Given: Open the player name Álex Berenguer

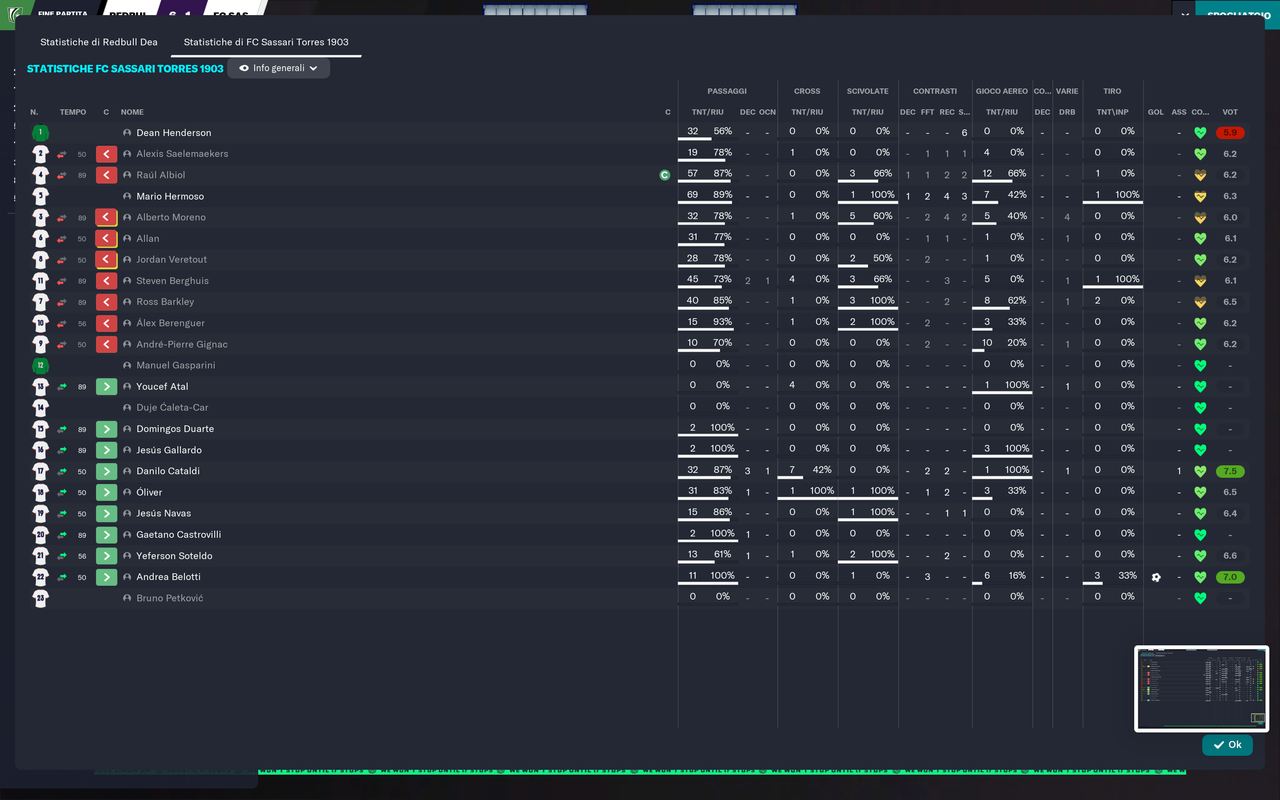Looking at the screenshot, I should point(170,323).
